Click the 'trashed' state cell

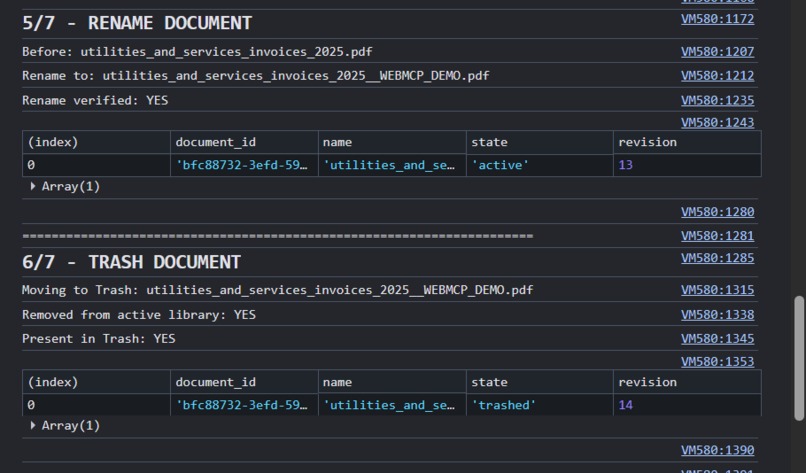[x=539, y=405]
